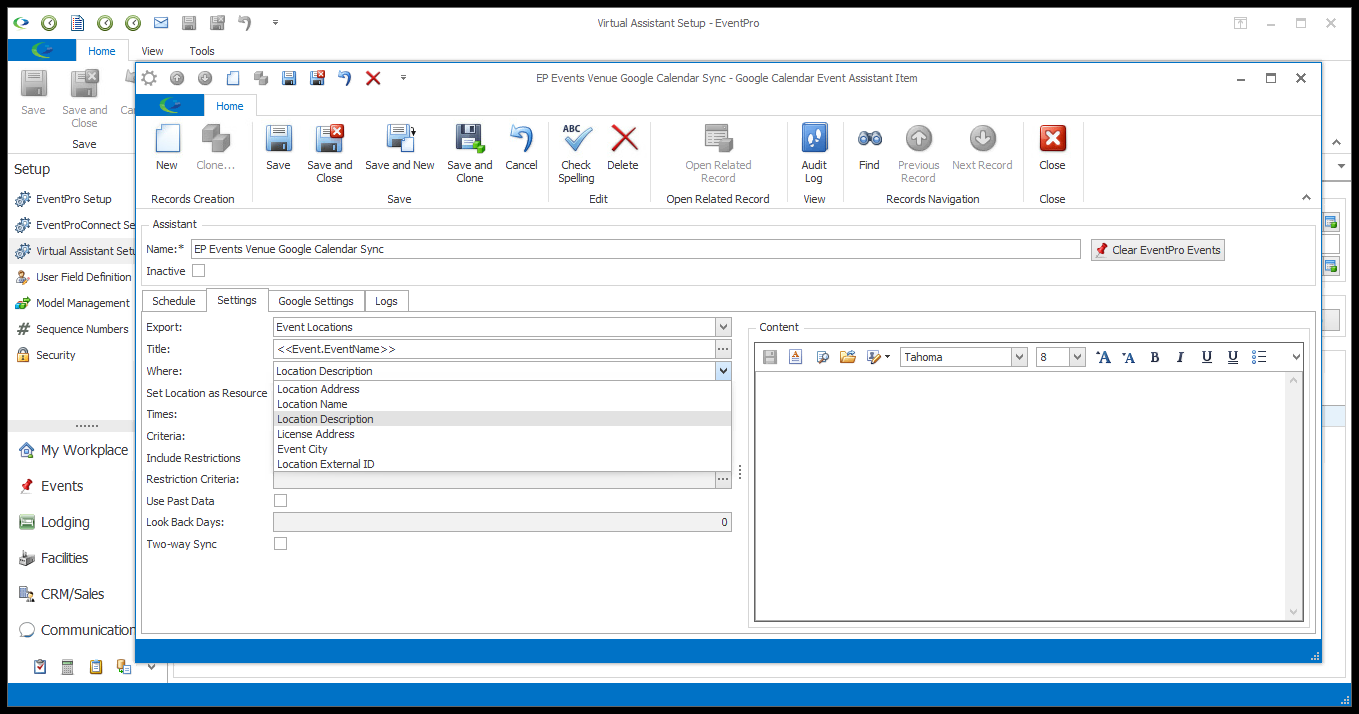1359x714 pixels.
Task: Click the calculator icon in sidebar bottom strip
Action: (68, 667)
